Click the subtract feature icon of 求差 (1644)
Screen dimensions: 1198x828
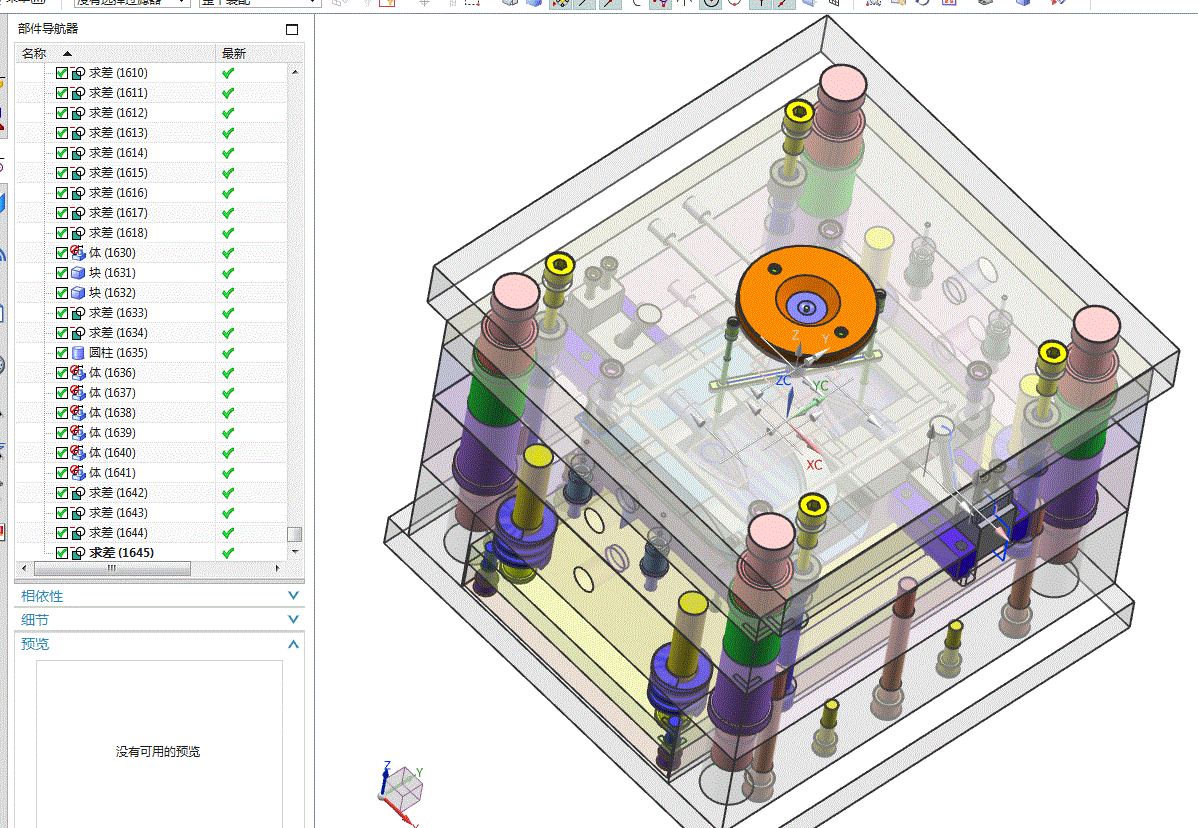click(78, 533)
